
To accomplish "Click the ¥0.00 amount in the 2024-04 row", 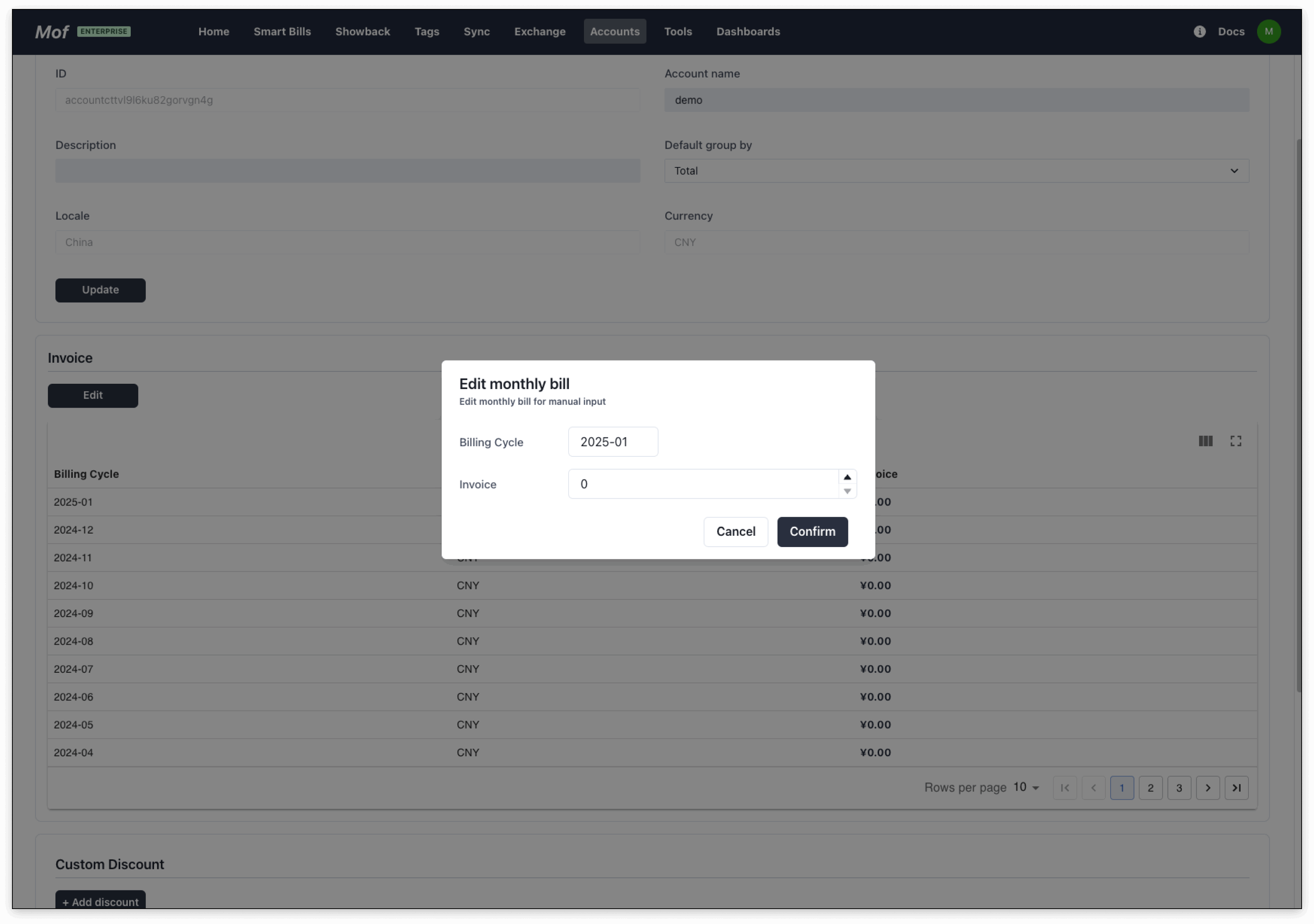I will (875, 753).
